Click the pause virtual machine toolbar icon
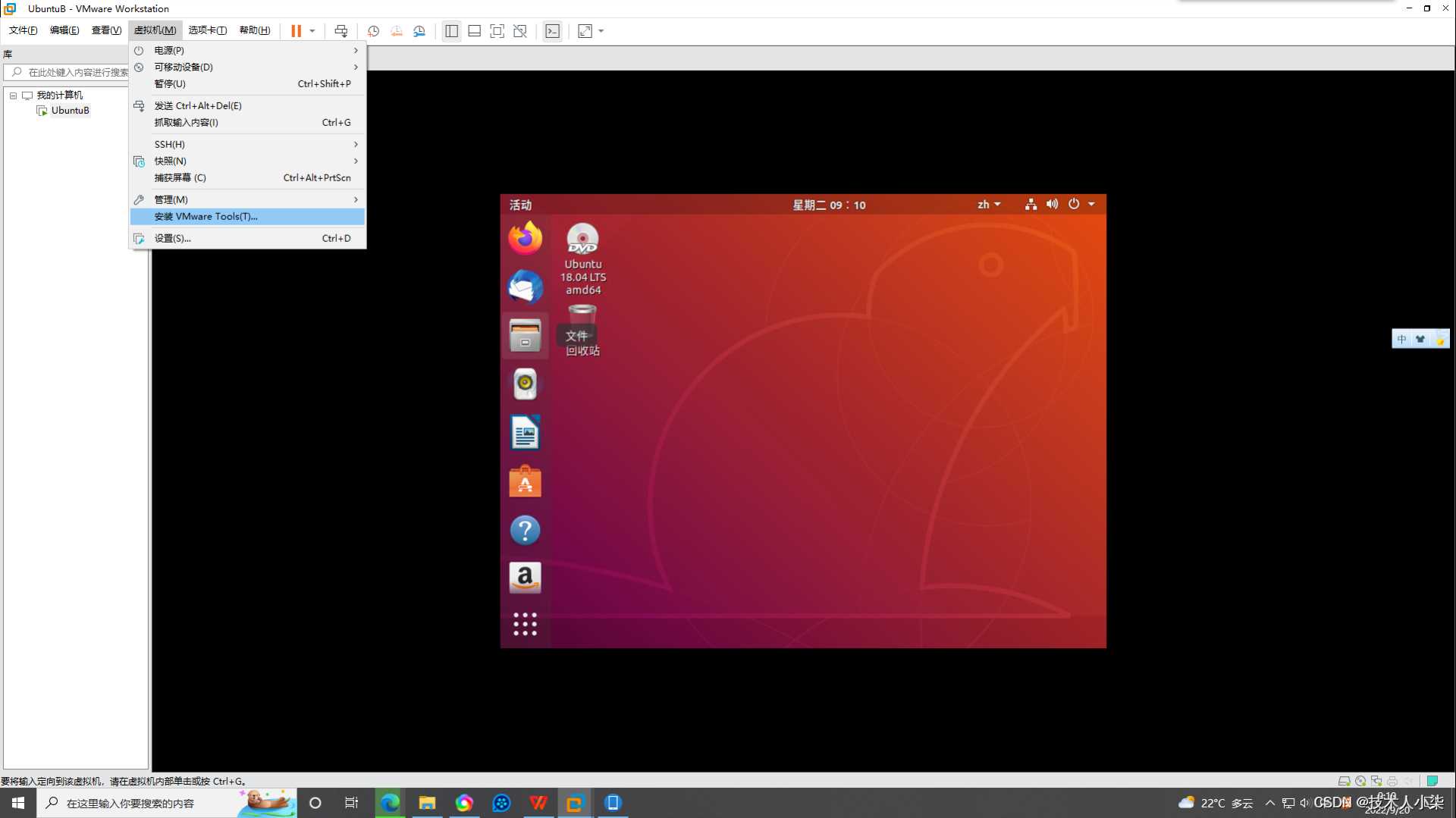This screenshot has height=818, width=1456. 296,31
